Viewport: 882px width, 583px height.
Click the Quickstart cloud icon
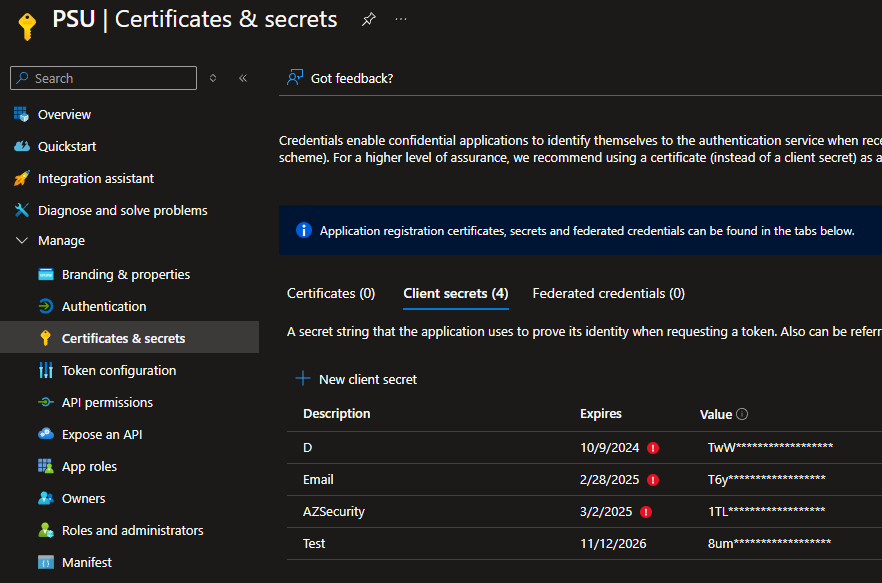[x=21, y=146]
